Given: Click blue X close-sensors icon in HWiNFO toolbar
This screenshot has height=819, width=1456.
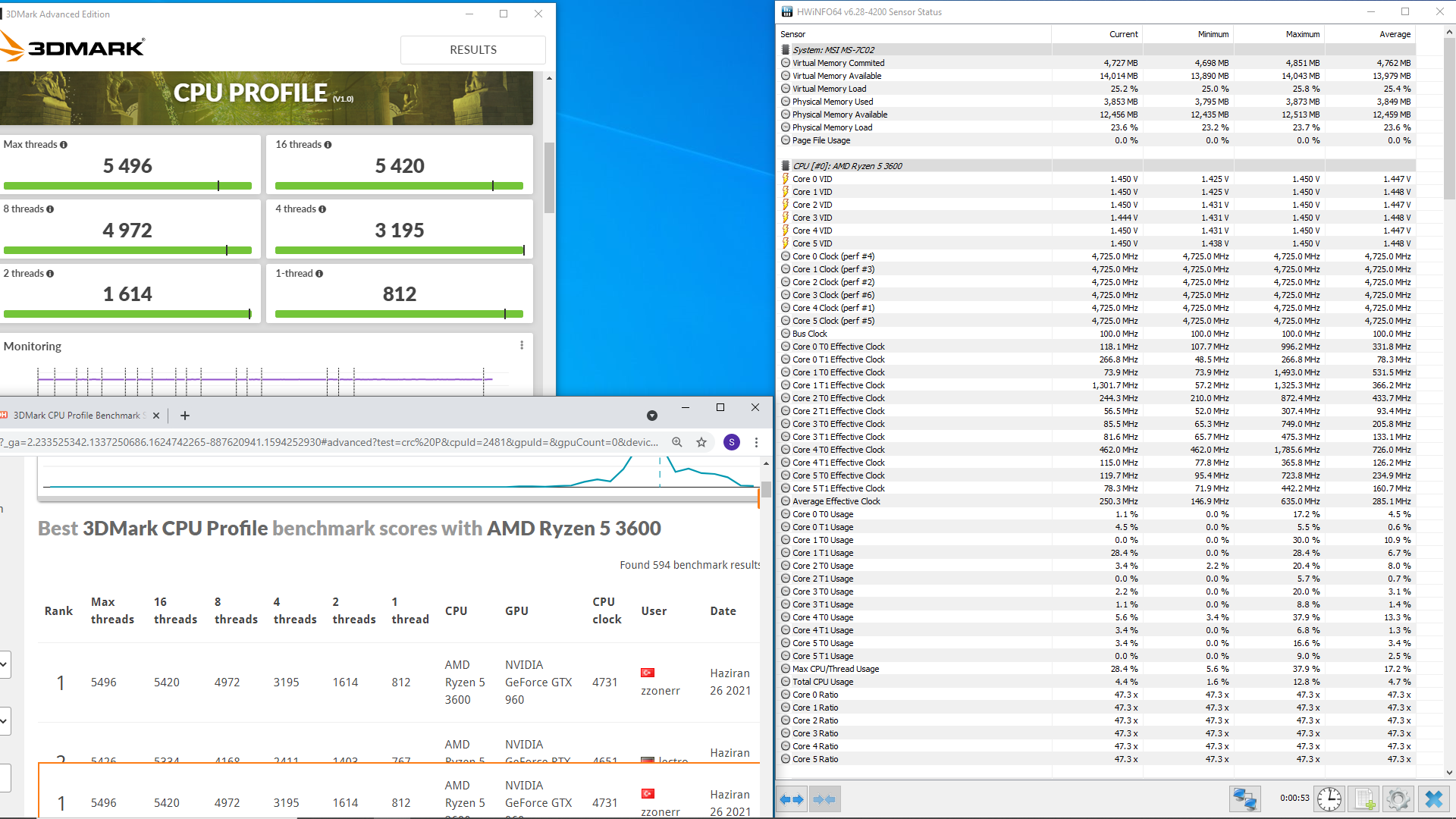Looking at the screenshot, I should tap(1434, 799).
